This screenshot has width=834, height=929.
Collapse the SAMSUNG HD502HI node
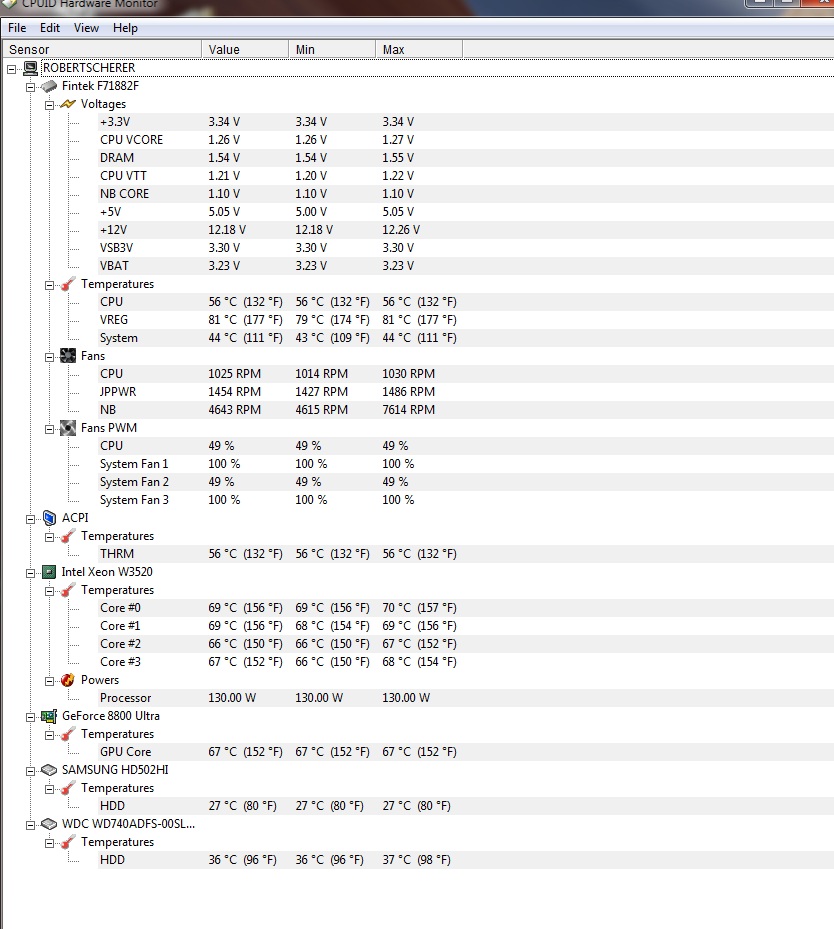tap(30, 771)
